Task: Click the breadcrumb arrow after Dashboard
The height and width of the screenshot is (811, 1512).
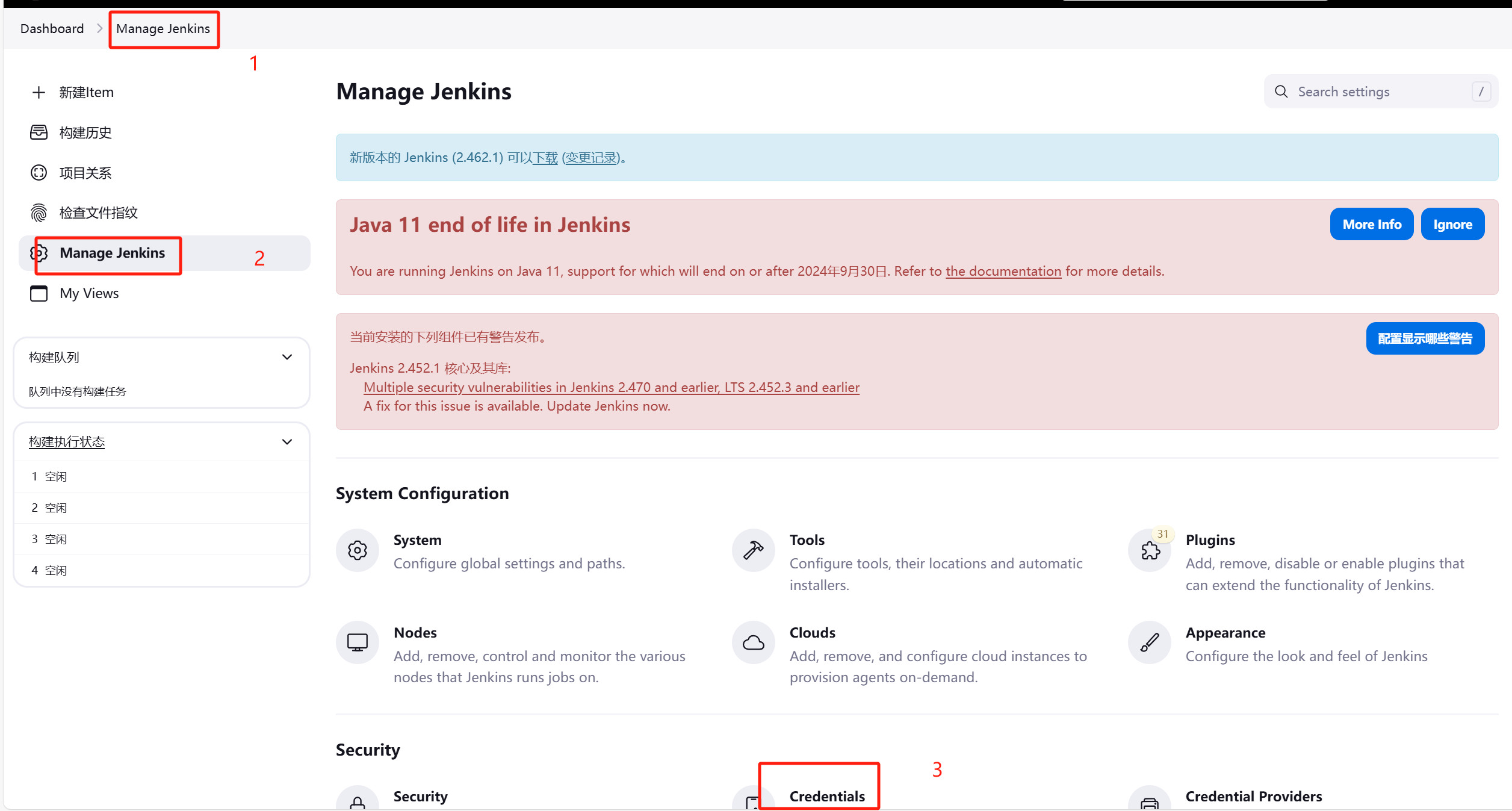Action: (x=100, y=28)
